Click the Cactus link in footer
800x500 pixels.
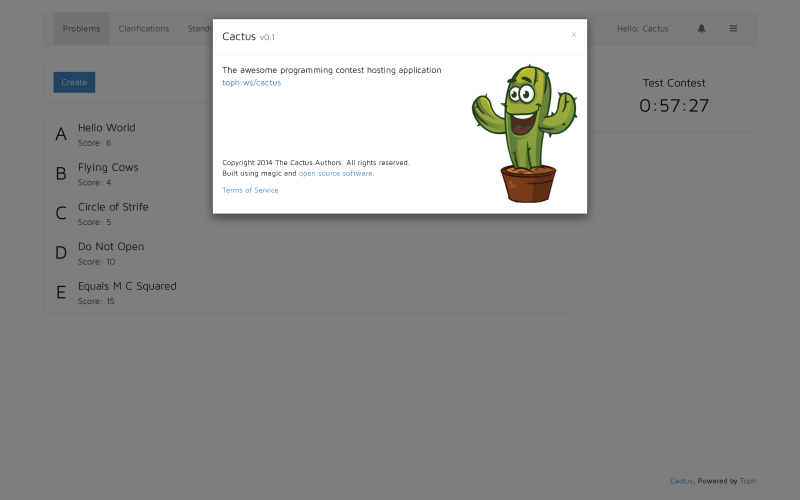(x=682, y=481)
